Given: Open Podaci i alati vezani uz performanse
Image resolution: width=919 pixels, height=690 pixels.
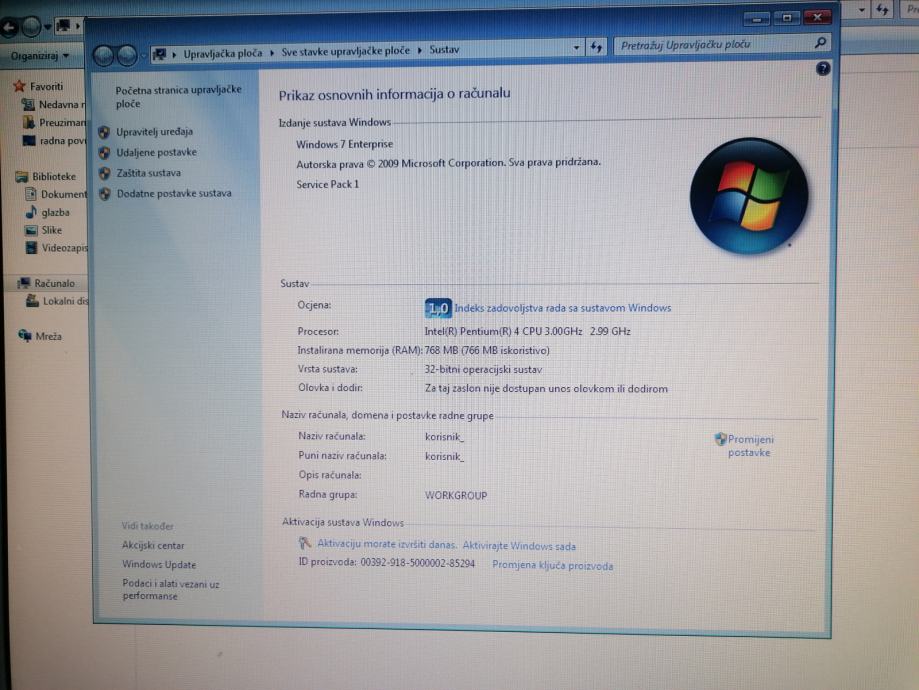Looking at the screenshot, I should [171, 590].
